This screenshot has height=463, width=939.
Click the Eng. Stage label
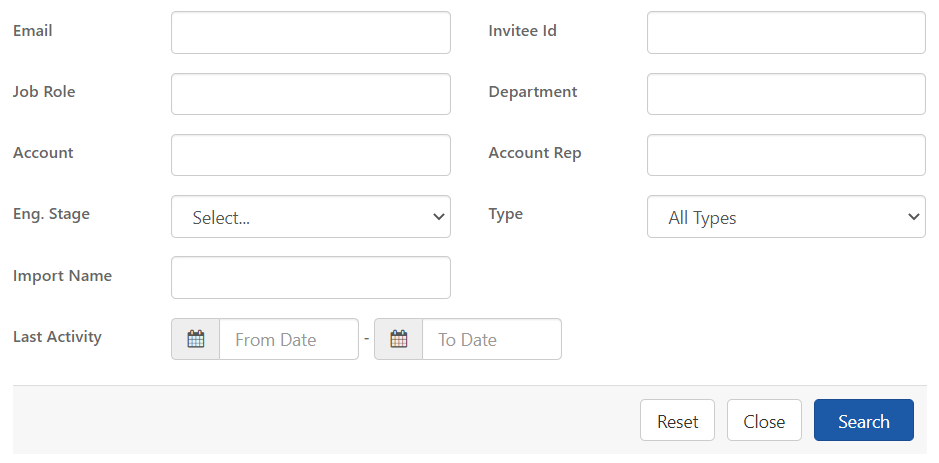(52, 214)
